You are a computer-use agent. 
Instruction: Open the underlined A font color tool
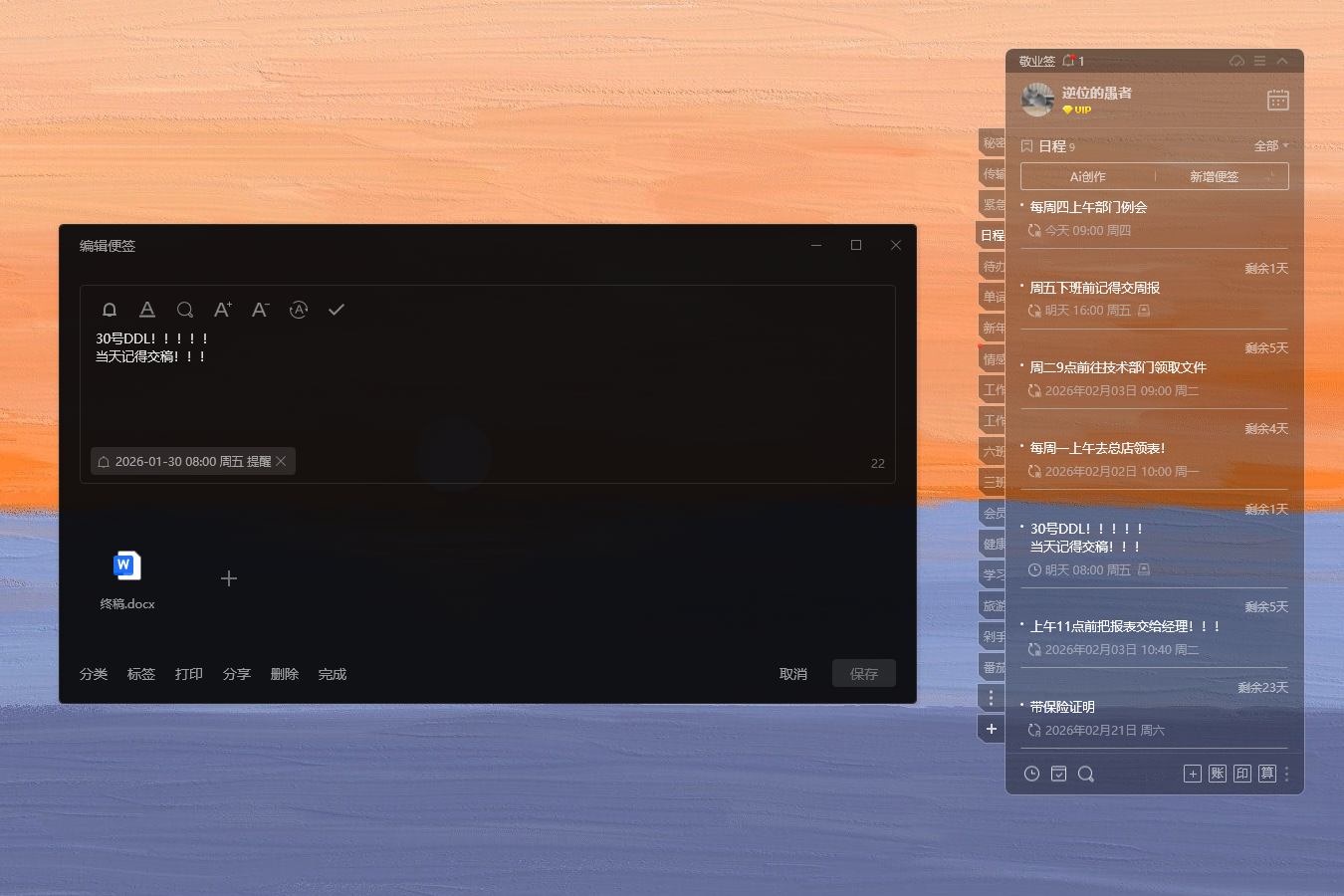pyautogui.click(x=147, y=310)
